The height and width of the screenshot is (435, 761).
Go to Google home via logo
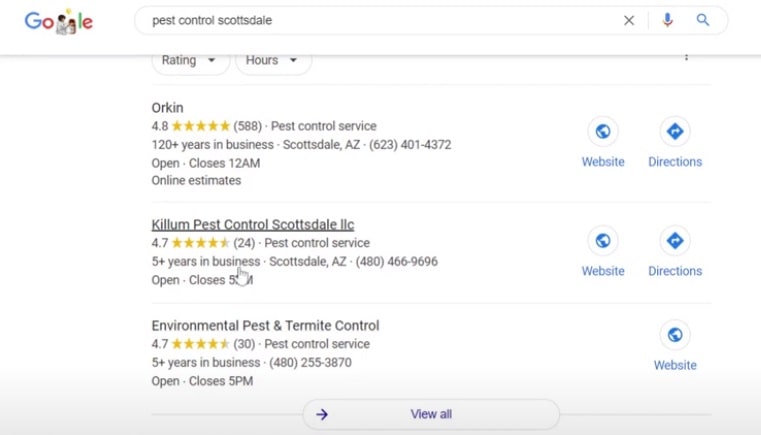coord(59,21)
